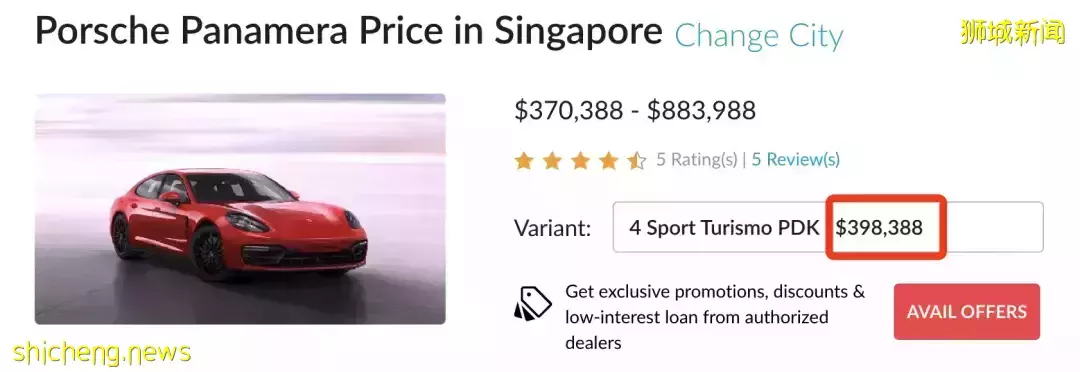Image resolution: width=1080 pixels, height=372 pixels.
Task: Click the AVAIL OFFERS button
Action: 966,311
